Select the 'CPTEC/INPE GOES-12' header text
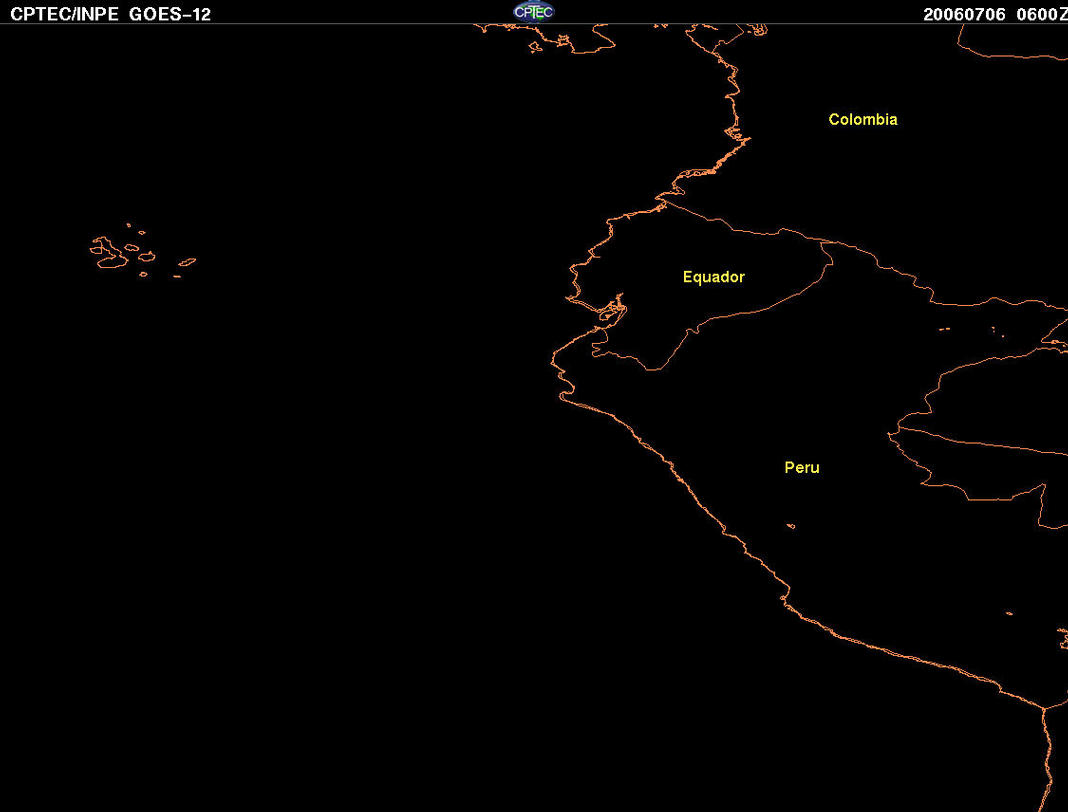 pyautogui.click(x=110, y=14)
